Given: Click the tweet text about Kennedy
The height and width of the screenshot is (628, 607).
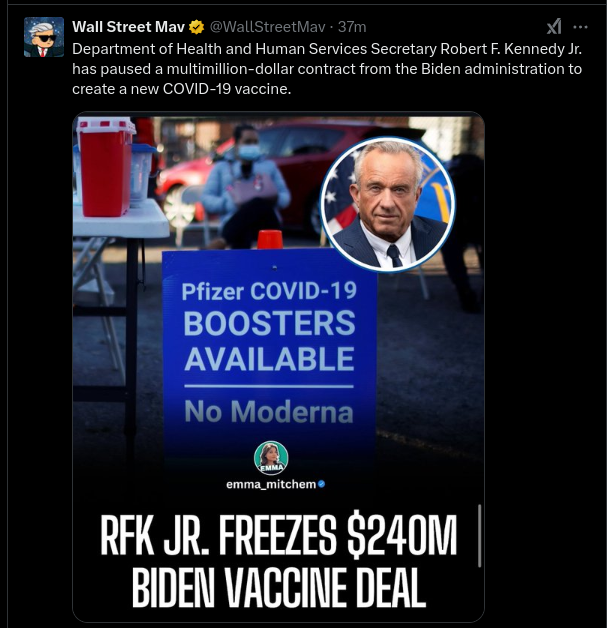Looking at the screenshot, I should coord(327,69).
